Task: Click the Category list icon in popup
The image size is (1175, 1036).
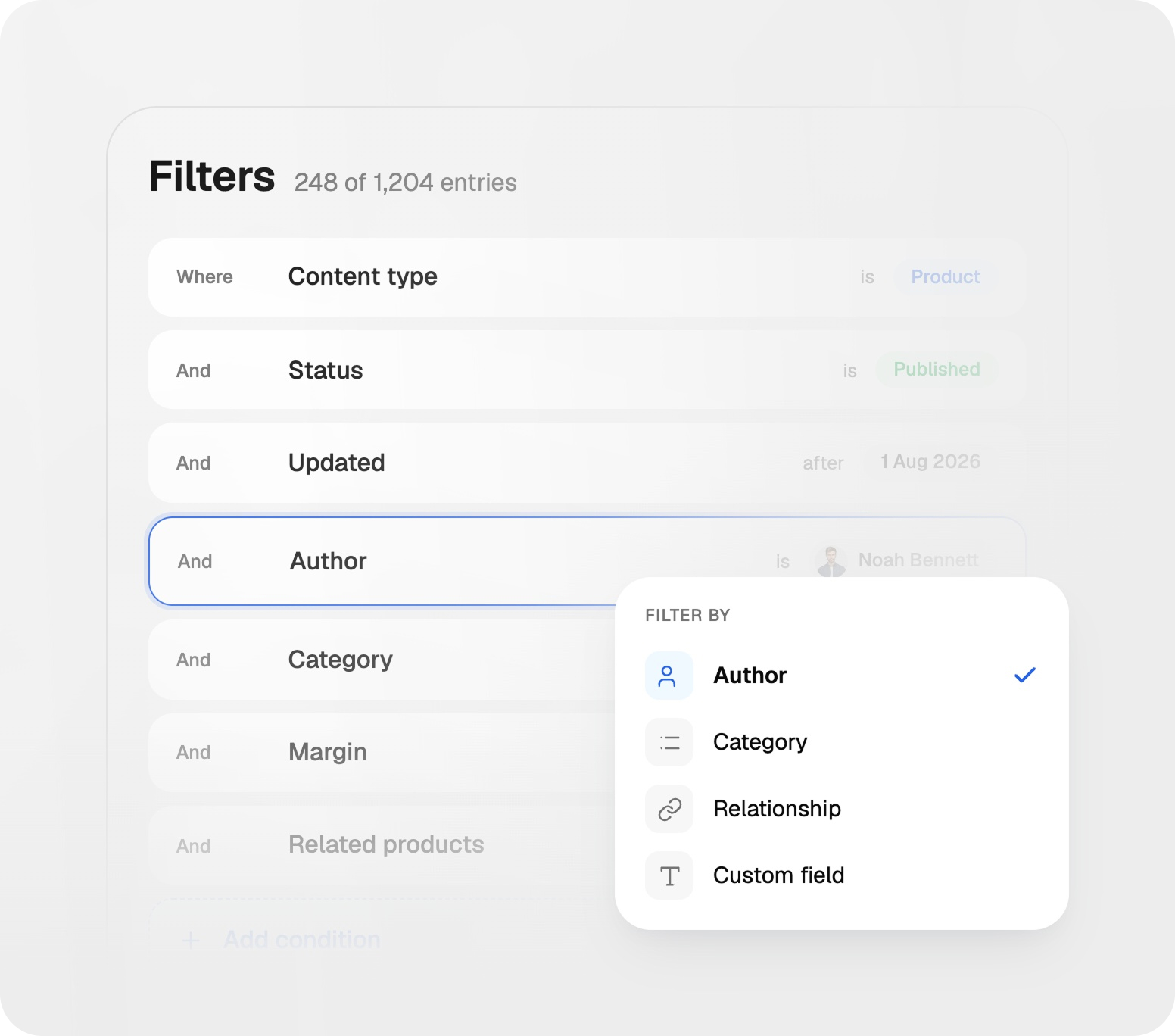Action: point(669,742)
